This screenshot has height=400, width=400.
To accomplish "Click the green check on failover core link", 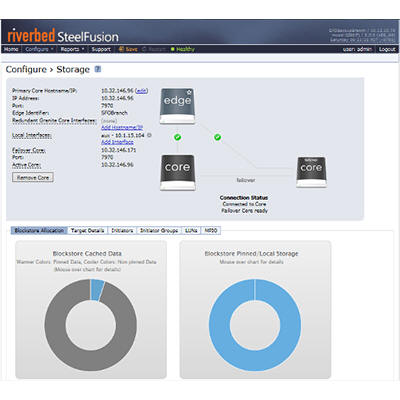I will coord(218,137).
